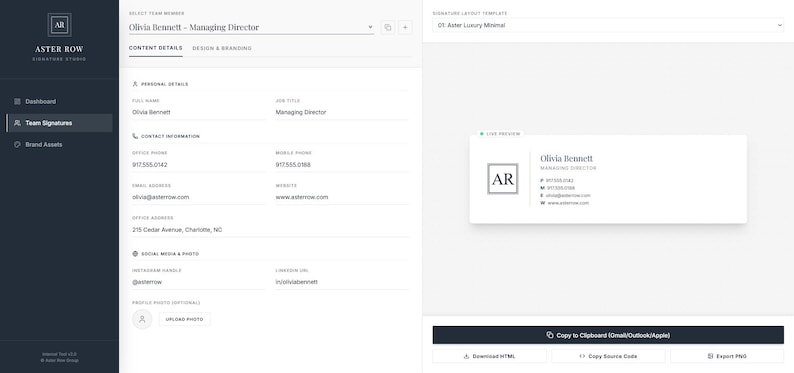The image size is (794, 373).
Task: Switch to the Design & Branding tab
Action: point(222,48)
